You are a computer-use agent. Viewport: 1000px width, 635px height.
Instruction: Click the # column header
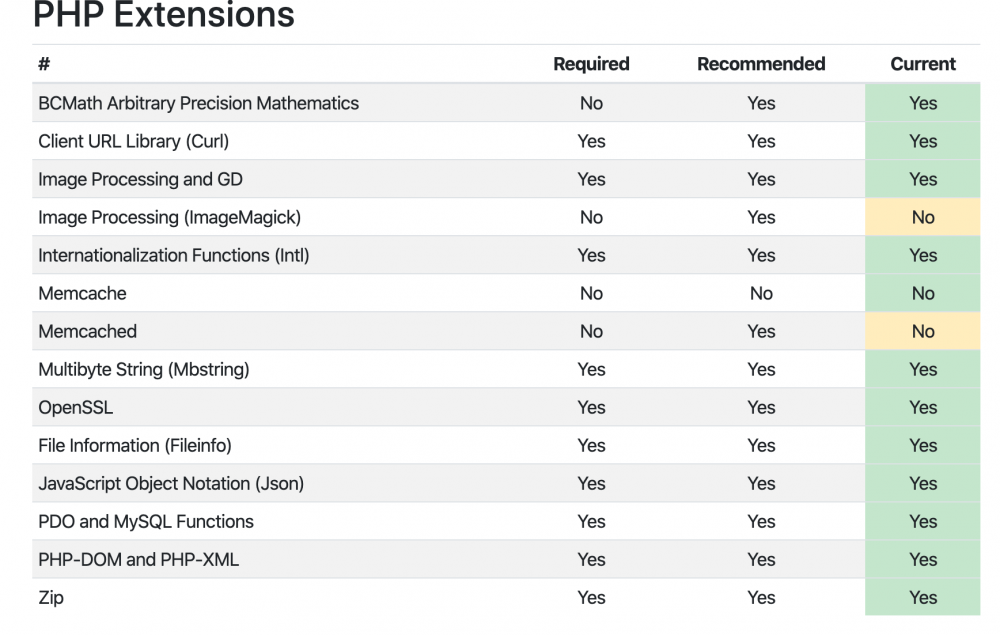tap(44, 64)
